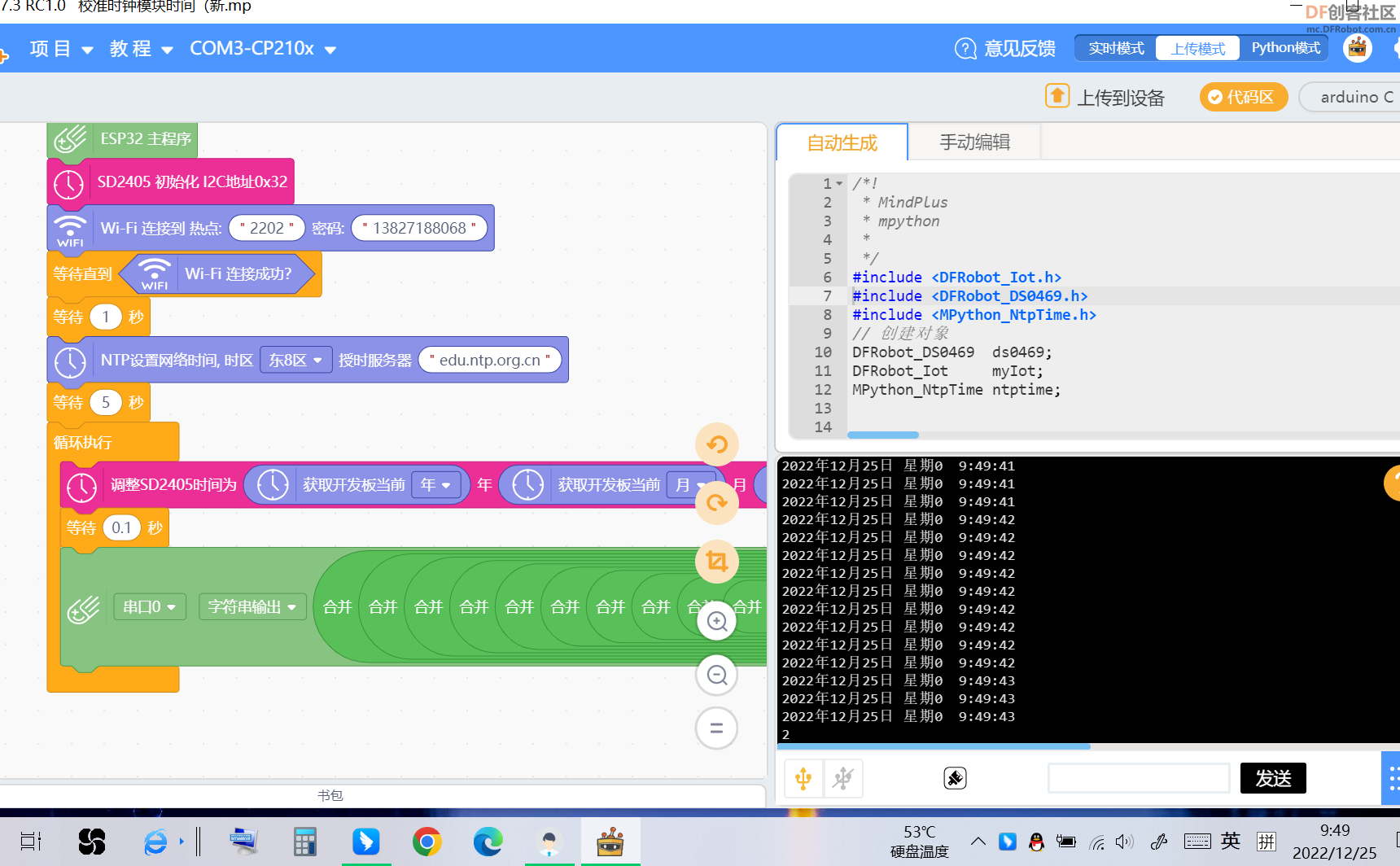The height and width of the screenshot is (866, 1400).
Task: Switch to real-time mode (实时模式)
Action: tap(1116, 48)
